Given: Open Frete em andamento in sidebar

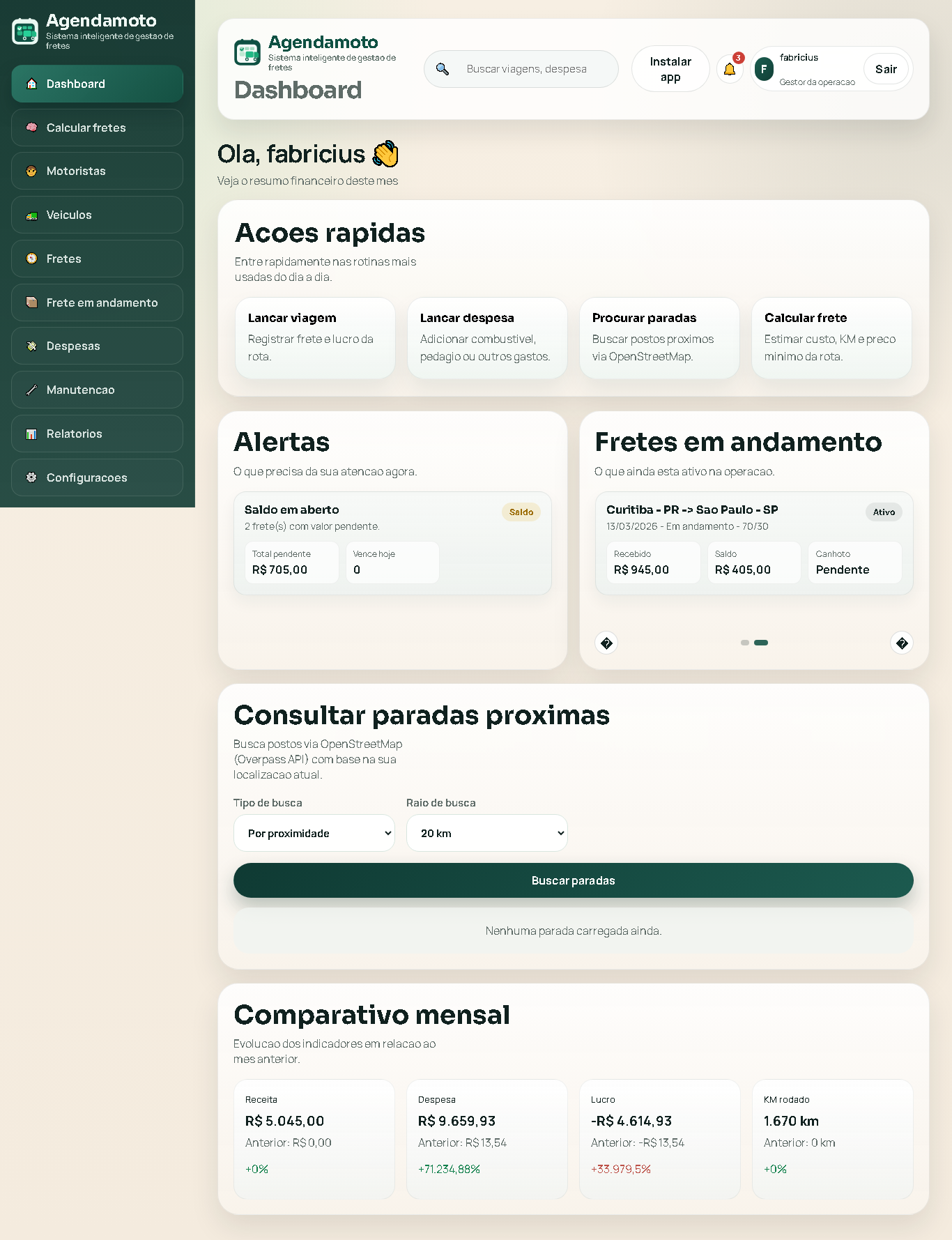Looking at the screenshot, I should click(x=98, y=303).
